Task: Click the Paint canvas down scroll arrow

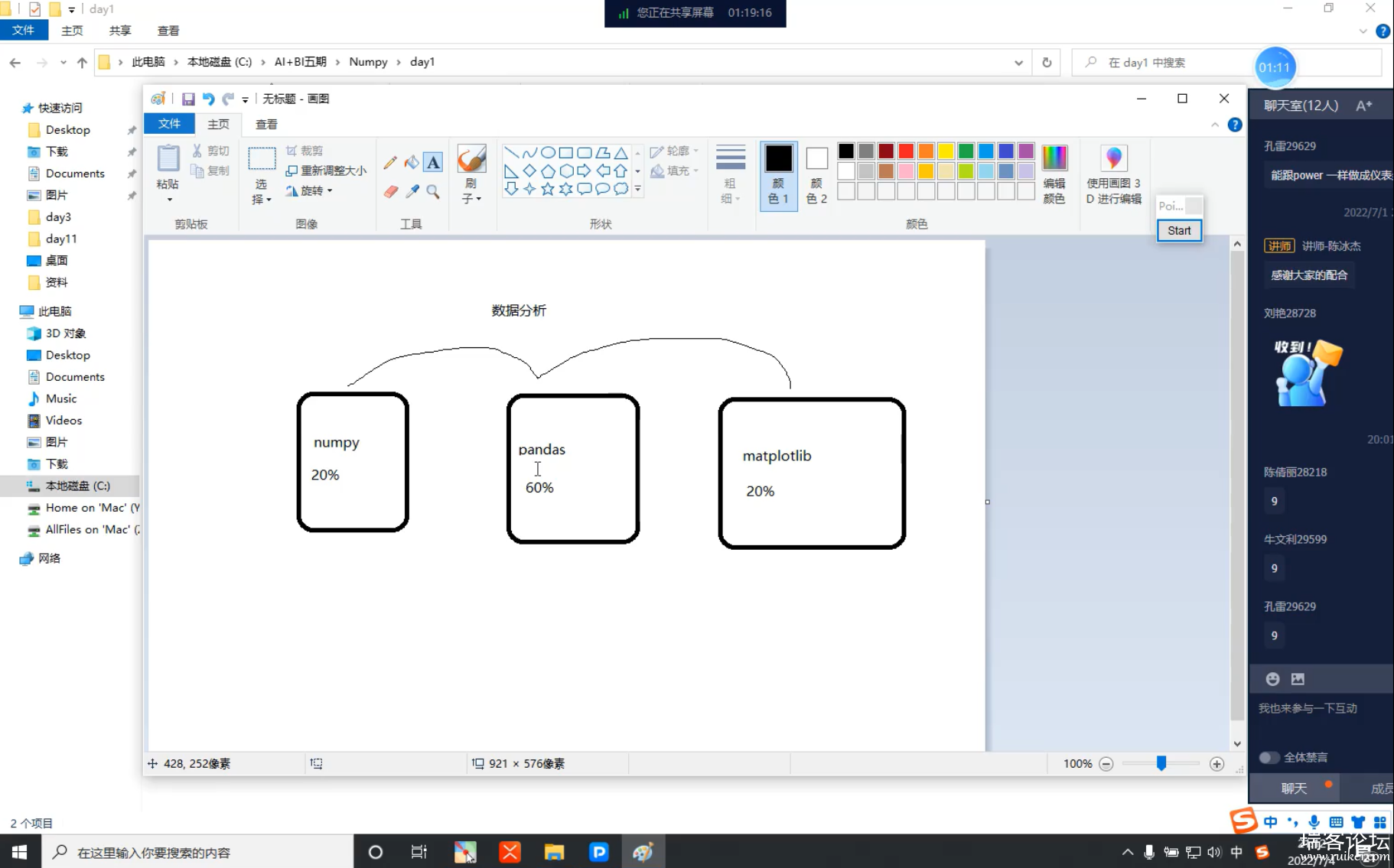Action: tap(1237, 743)
